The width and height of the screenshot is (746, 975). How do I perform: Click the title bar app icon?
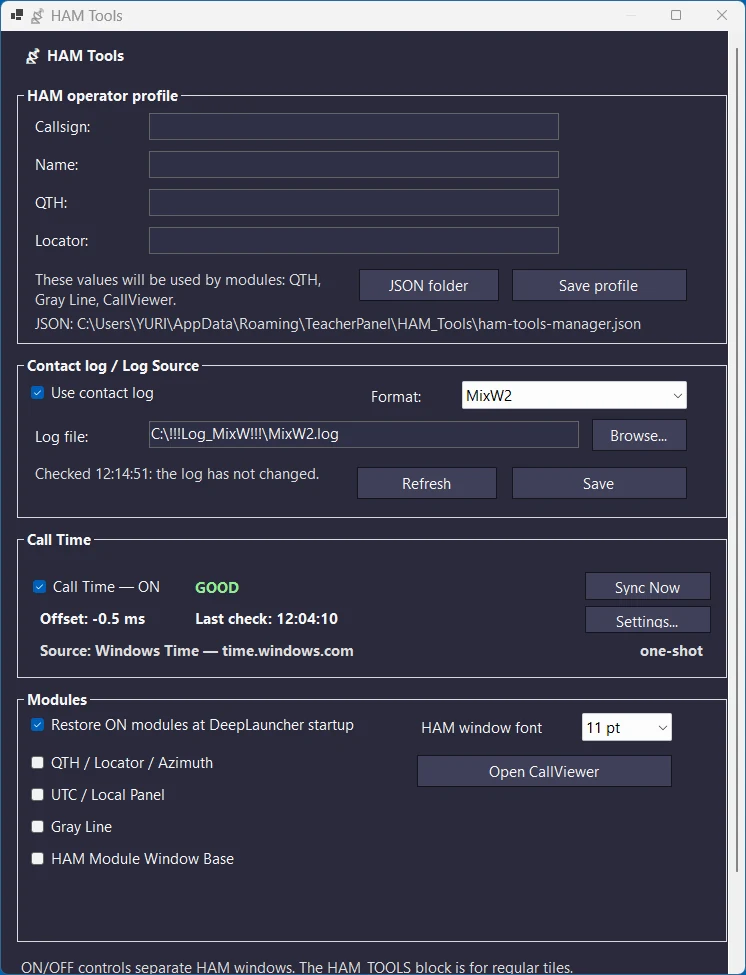(17, 15)
